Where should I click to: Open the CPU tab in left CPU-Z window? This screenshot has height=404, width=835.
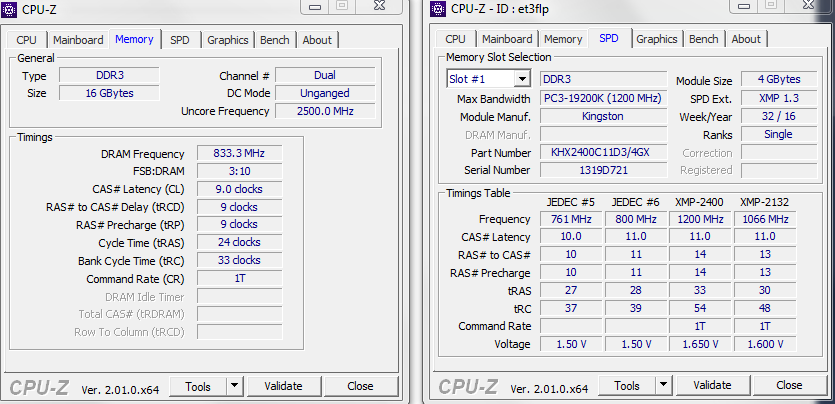click(x=27, y=40)
